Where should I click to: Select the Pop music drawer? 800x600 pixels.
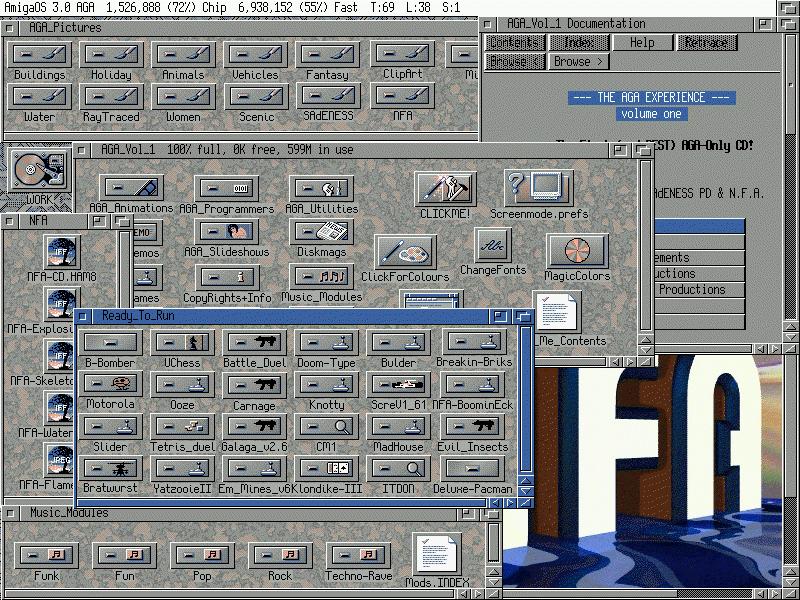coord(202,555)
